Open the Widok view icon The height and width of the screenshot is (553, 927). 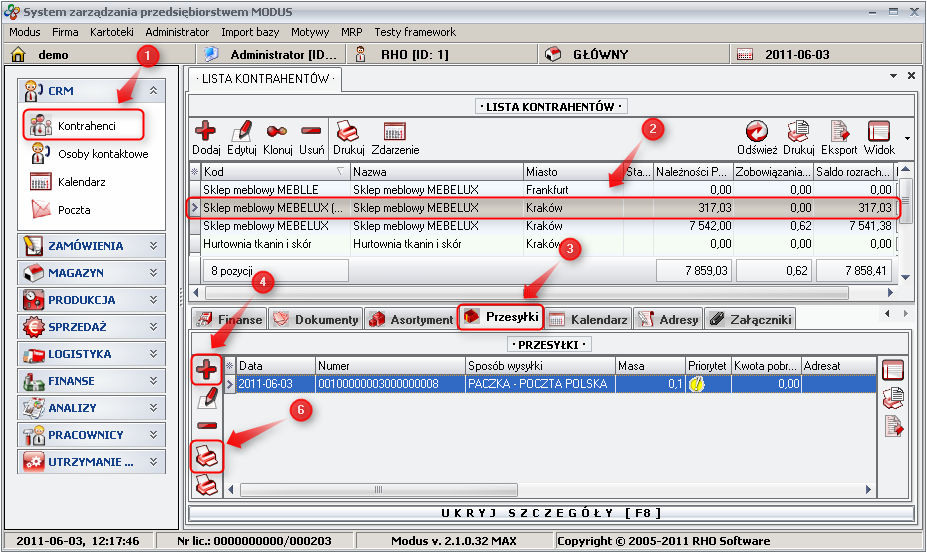tap(879, 132)
